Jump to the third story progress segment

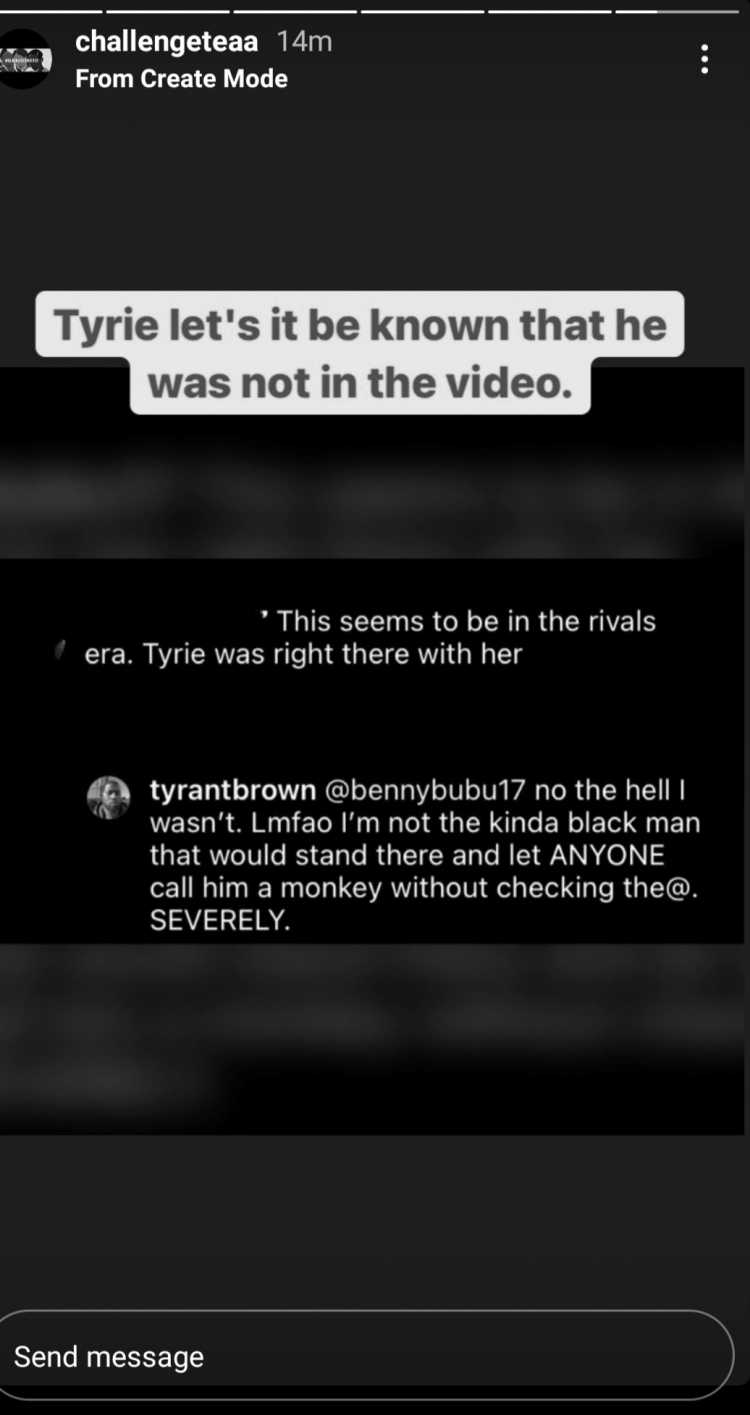coord(295,10)
